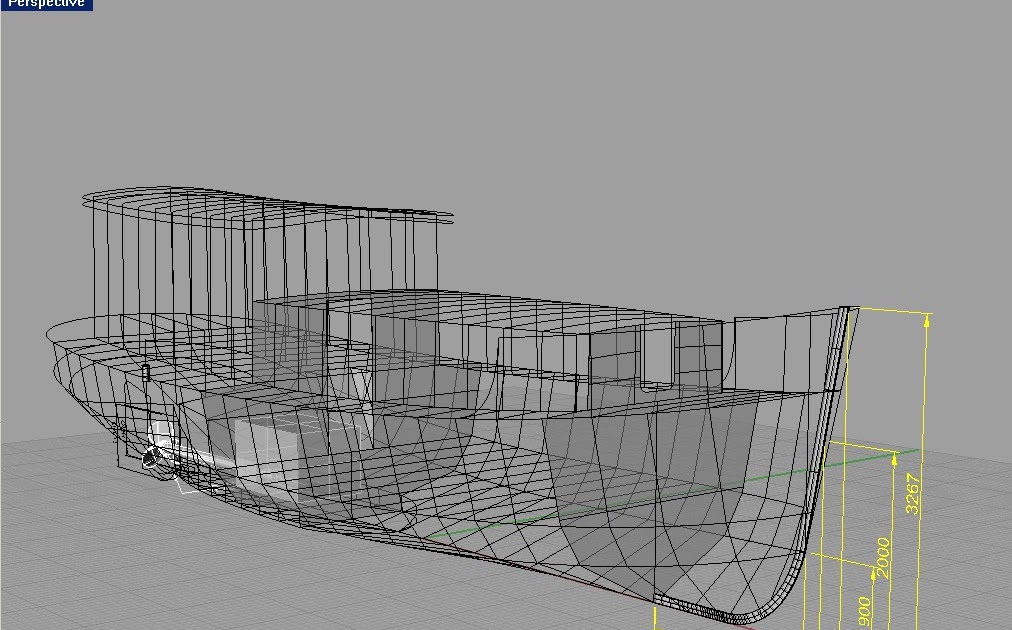Select the 3267 dimension text
1012x630 pixels.
pyautogui.click(x=912, y=494)
